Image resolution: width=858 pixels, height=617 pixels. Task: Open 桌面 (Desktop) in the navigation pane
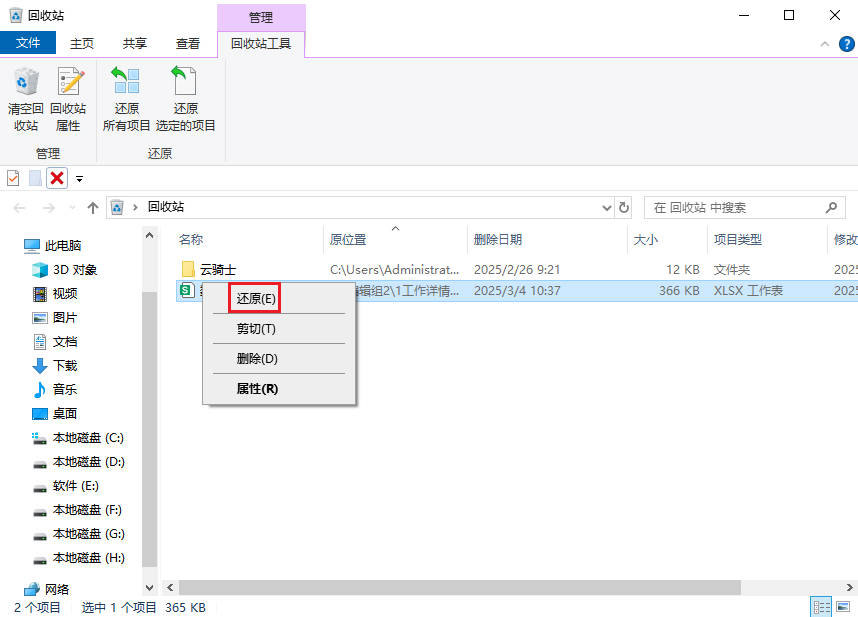(x=55, y=414)
